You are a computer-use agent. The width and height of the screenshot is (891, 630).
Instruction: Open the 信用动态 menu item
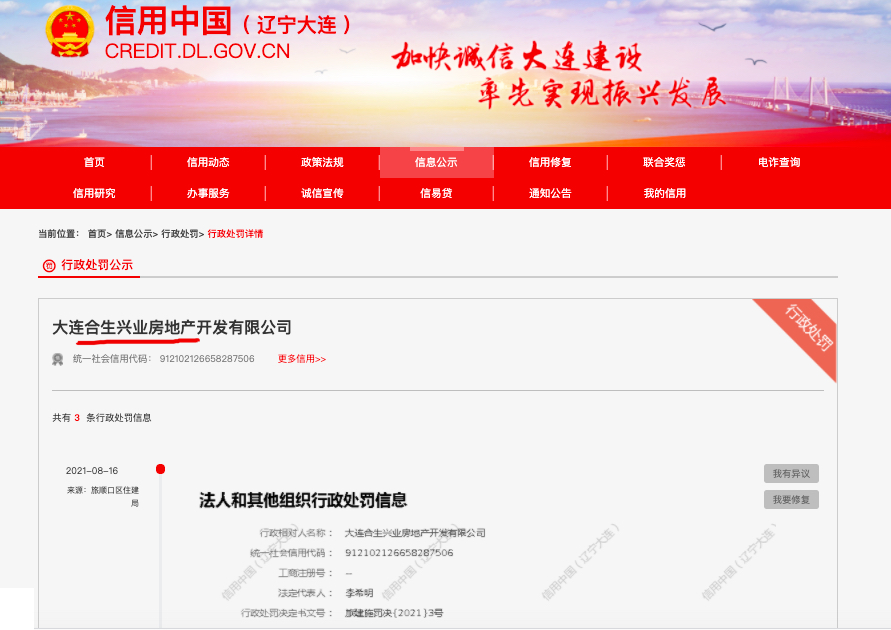coord(208,162)
